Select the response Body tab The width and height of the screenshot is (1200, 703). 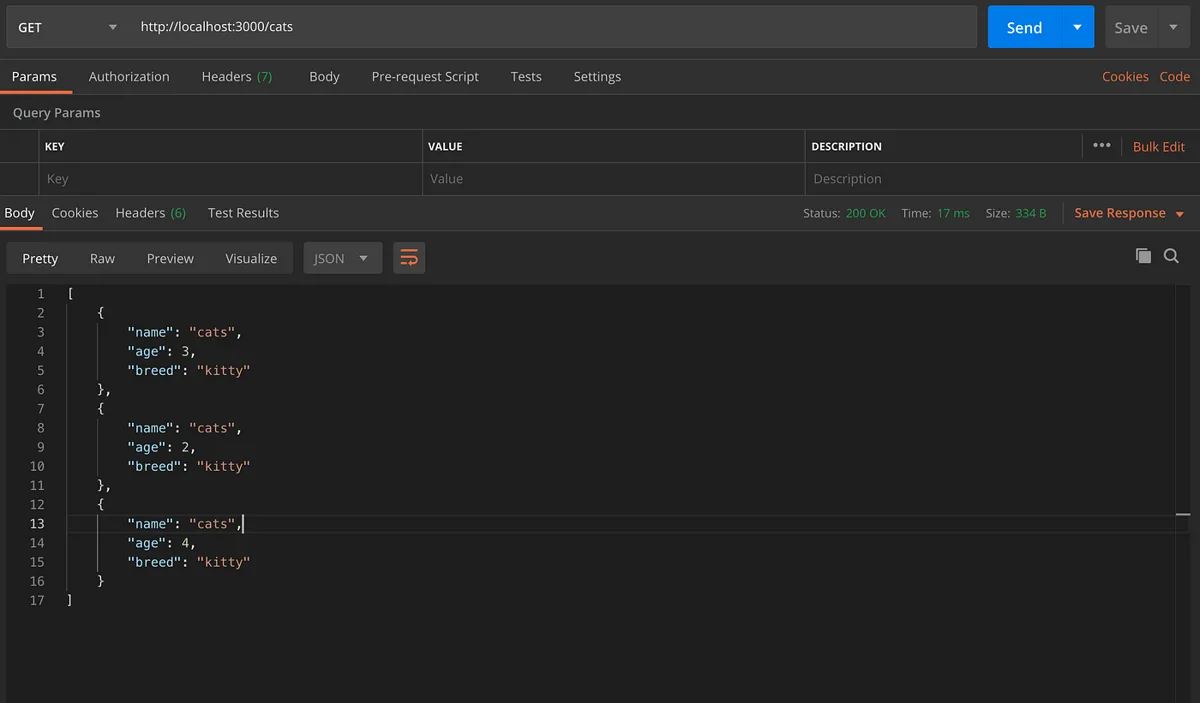pyautogui.click(x=19, y=213)
